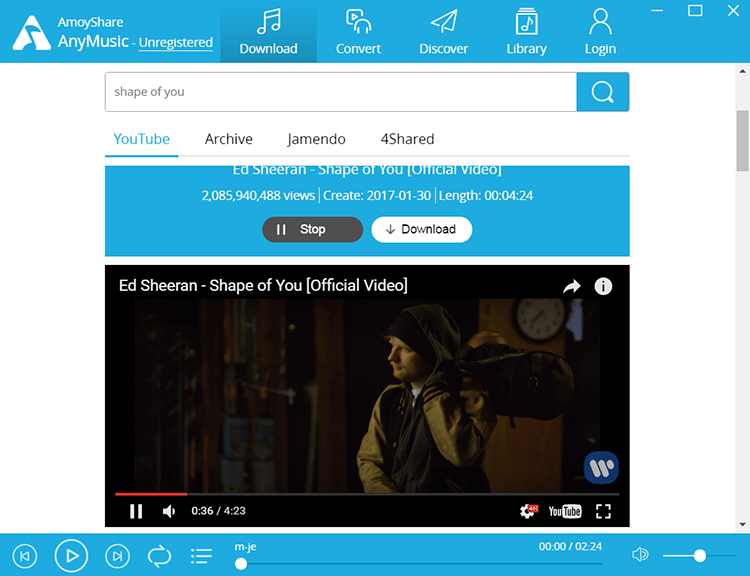Click the 'm-je' track name
750x576 pixels.
245,547
